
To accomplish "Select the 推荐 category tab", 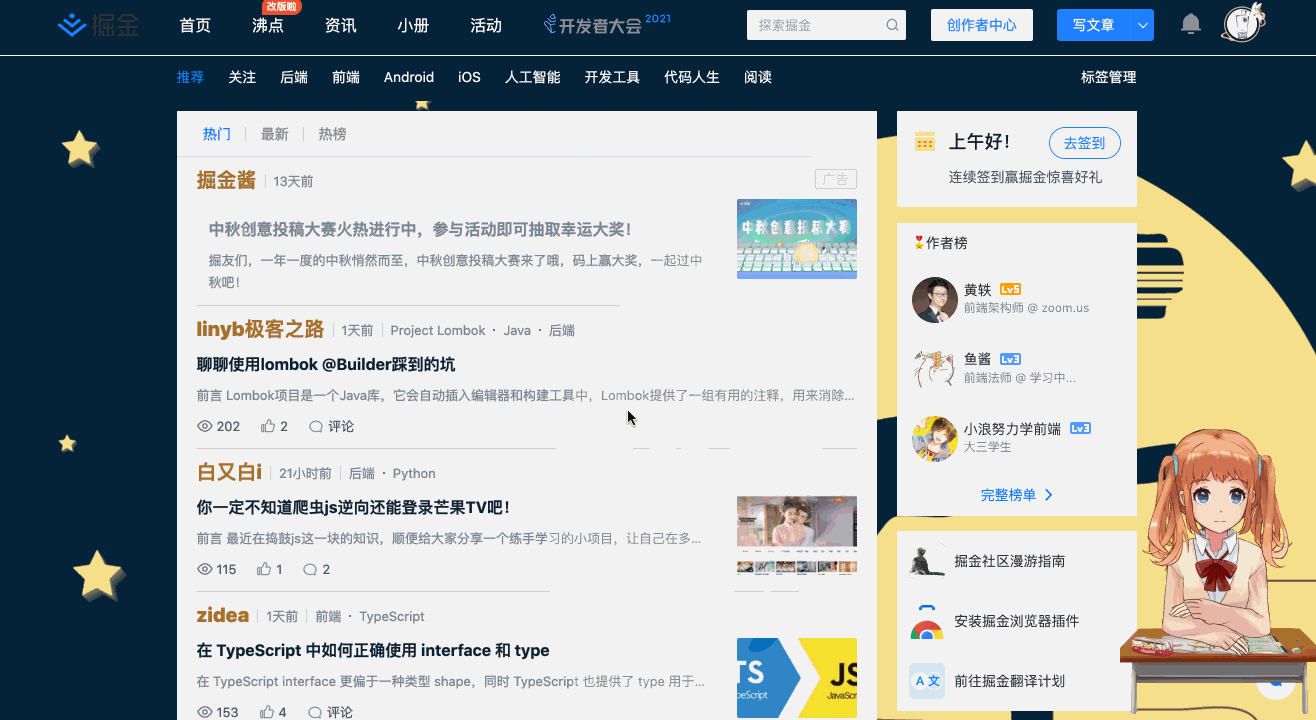I will [x=190, y=77].
